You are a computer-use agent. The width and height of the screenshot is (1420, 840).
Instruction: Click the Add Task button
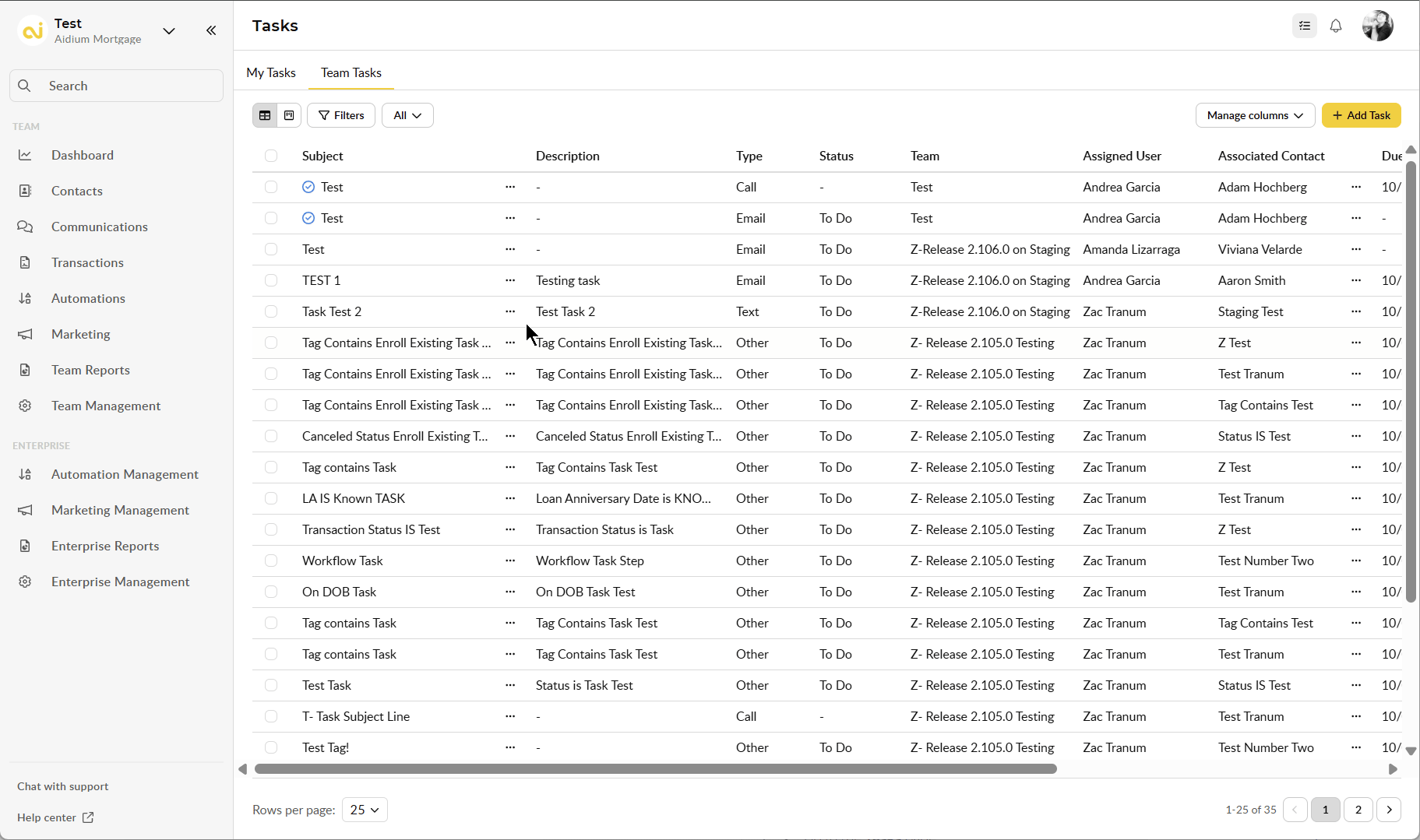(x=1361, y=115)
